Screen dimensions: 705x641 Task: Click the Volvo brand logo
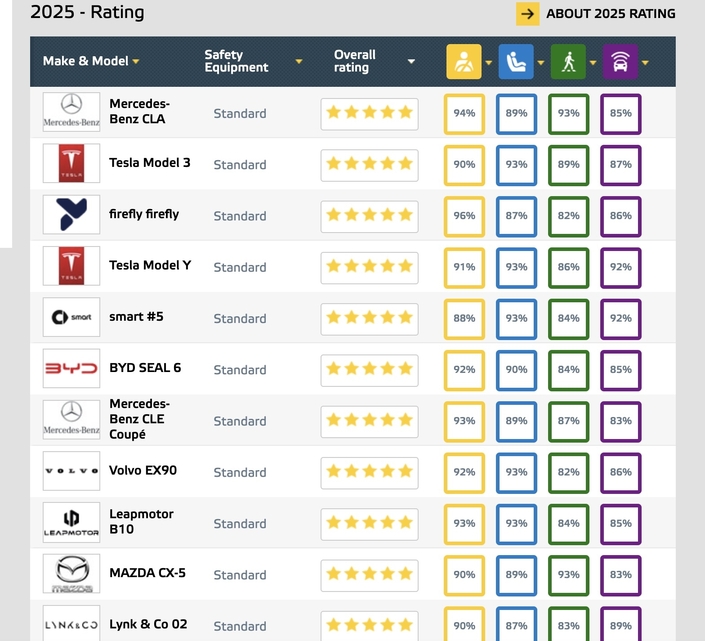click(x=71, y=471)
